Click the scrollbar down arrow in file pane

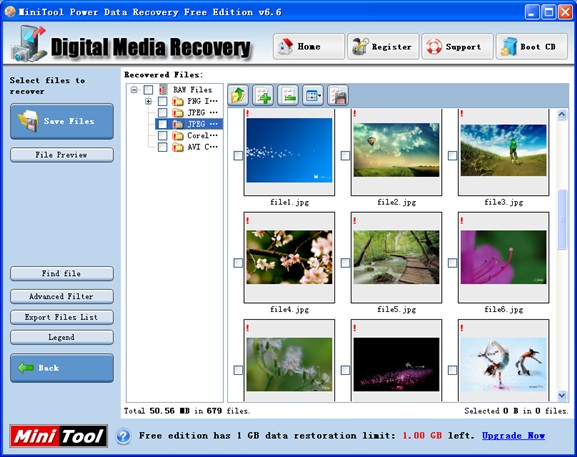tap(562, 396)
